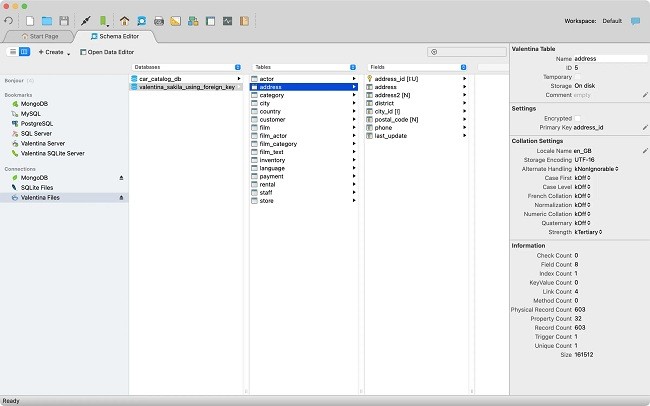
Task: Enable the Temporary checkbox
Action: [577, 77]
